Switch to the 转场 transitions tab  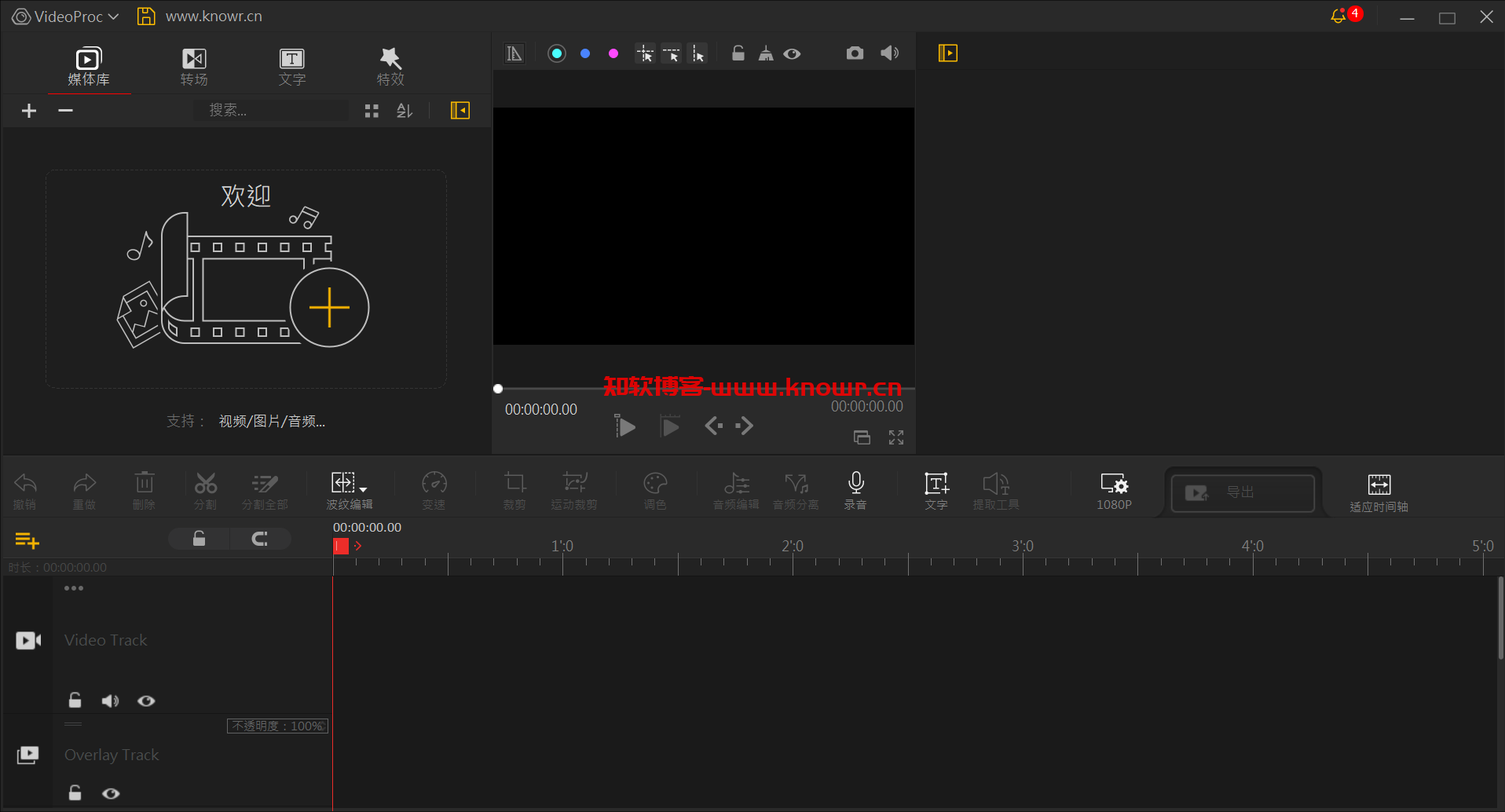click(194, 66)
